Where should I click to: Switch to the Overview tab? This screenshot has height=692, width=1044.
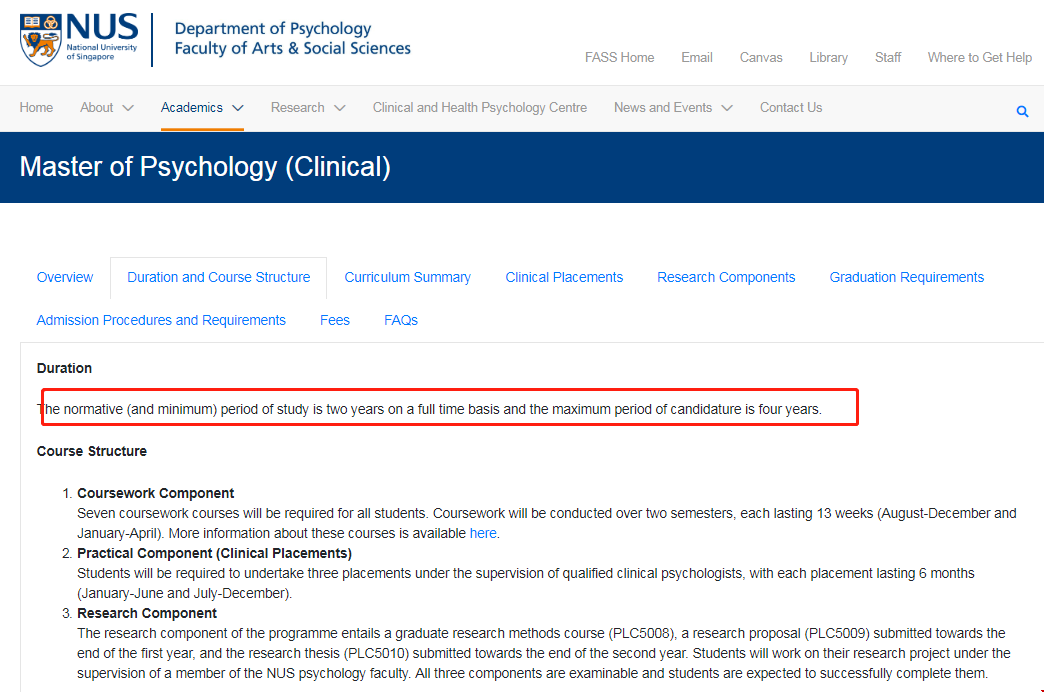point(65,278)
